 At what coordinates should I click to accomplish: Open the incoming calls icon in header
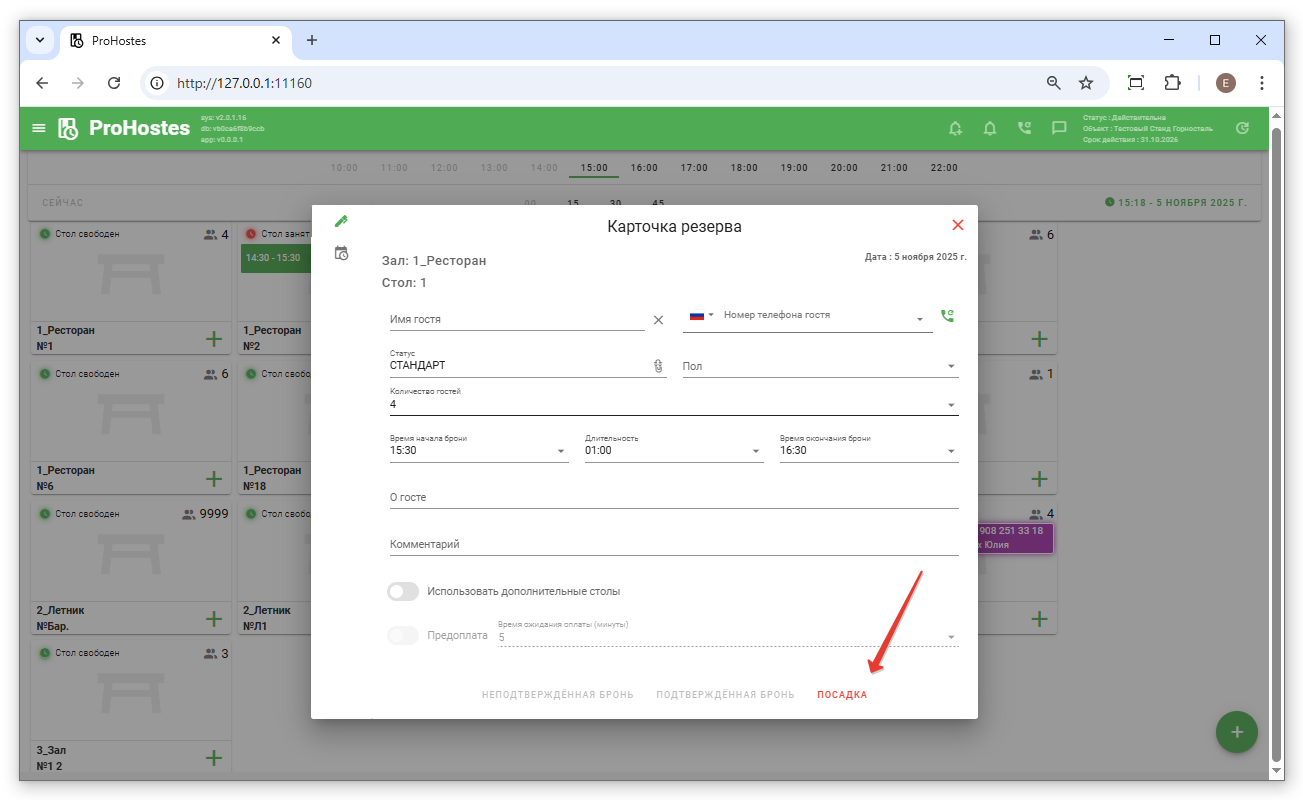[1023, 128]
